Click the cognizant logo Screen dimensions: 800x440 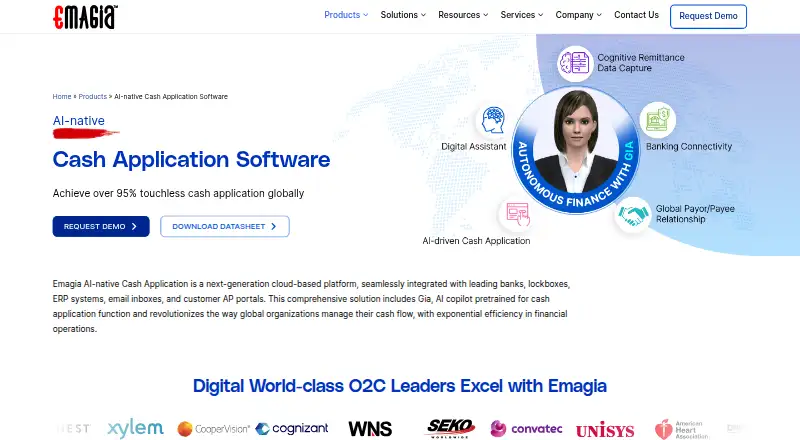pos(292,429)
